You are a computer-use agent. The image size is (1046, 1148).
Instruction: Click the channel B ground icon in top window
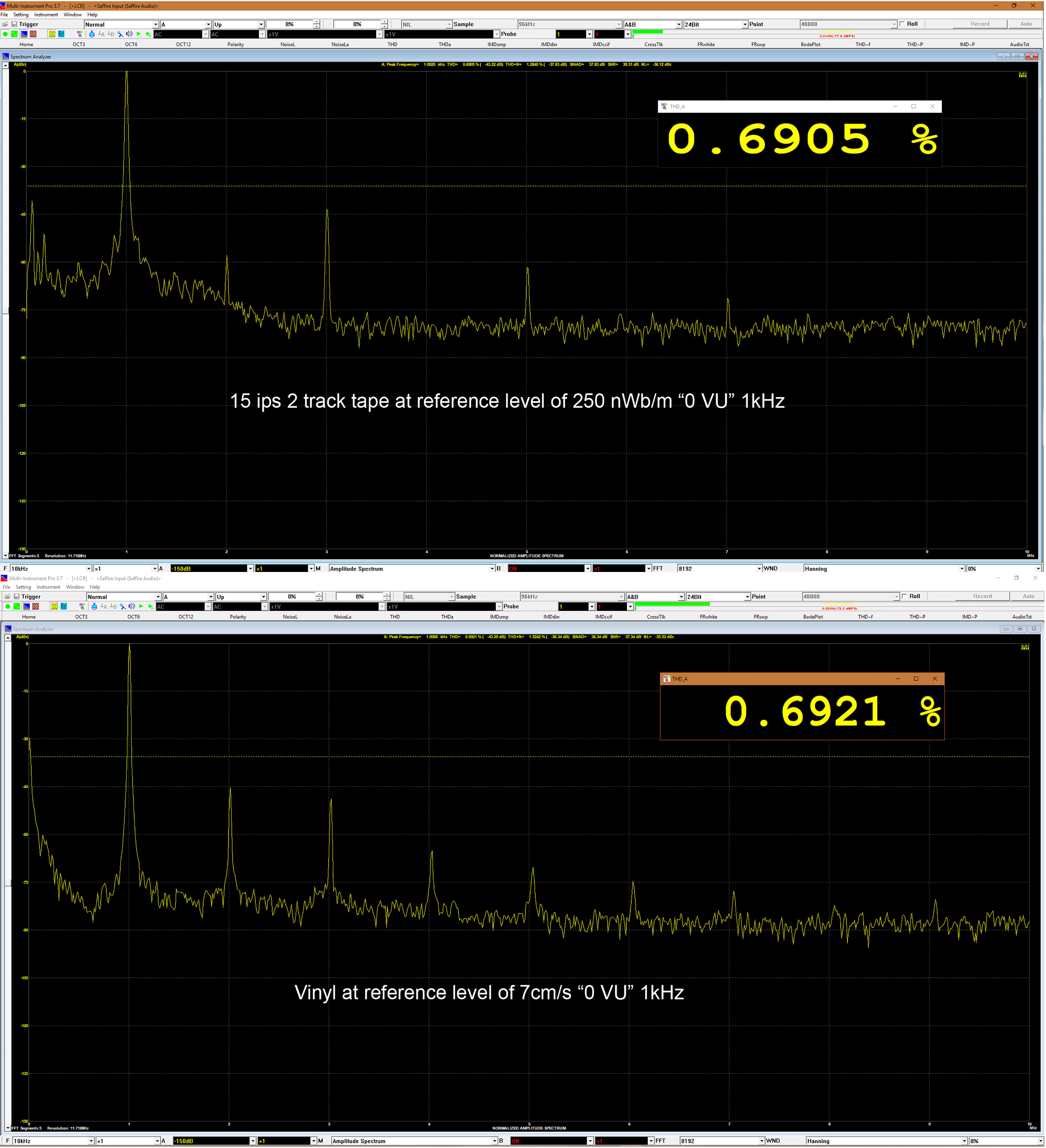coord(111,34)
